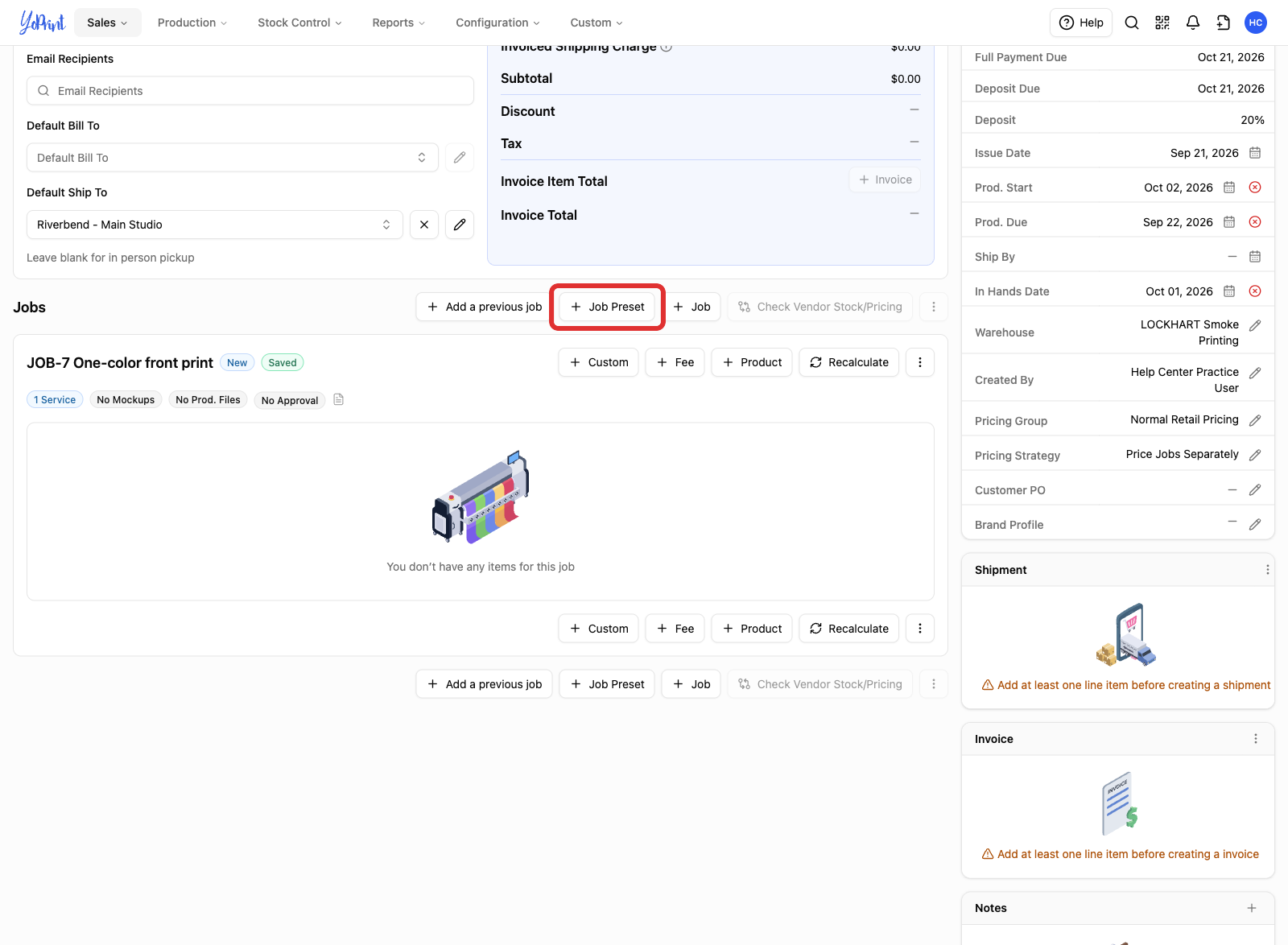The width and height of the screenshot is (1288, 945).
Task: Open the QR code scanner icon
Action: point(1162,23)
